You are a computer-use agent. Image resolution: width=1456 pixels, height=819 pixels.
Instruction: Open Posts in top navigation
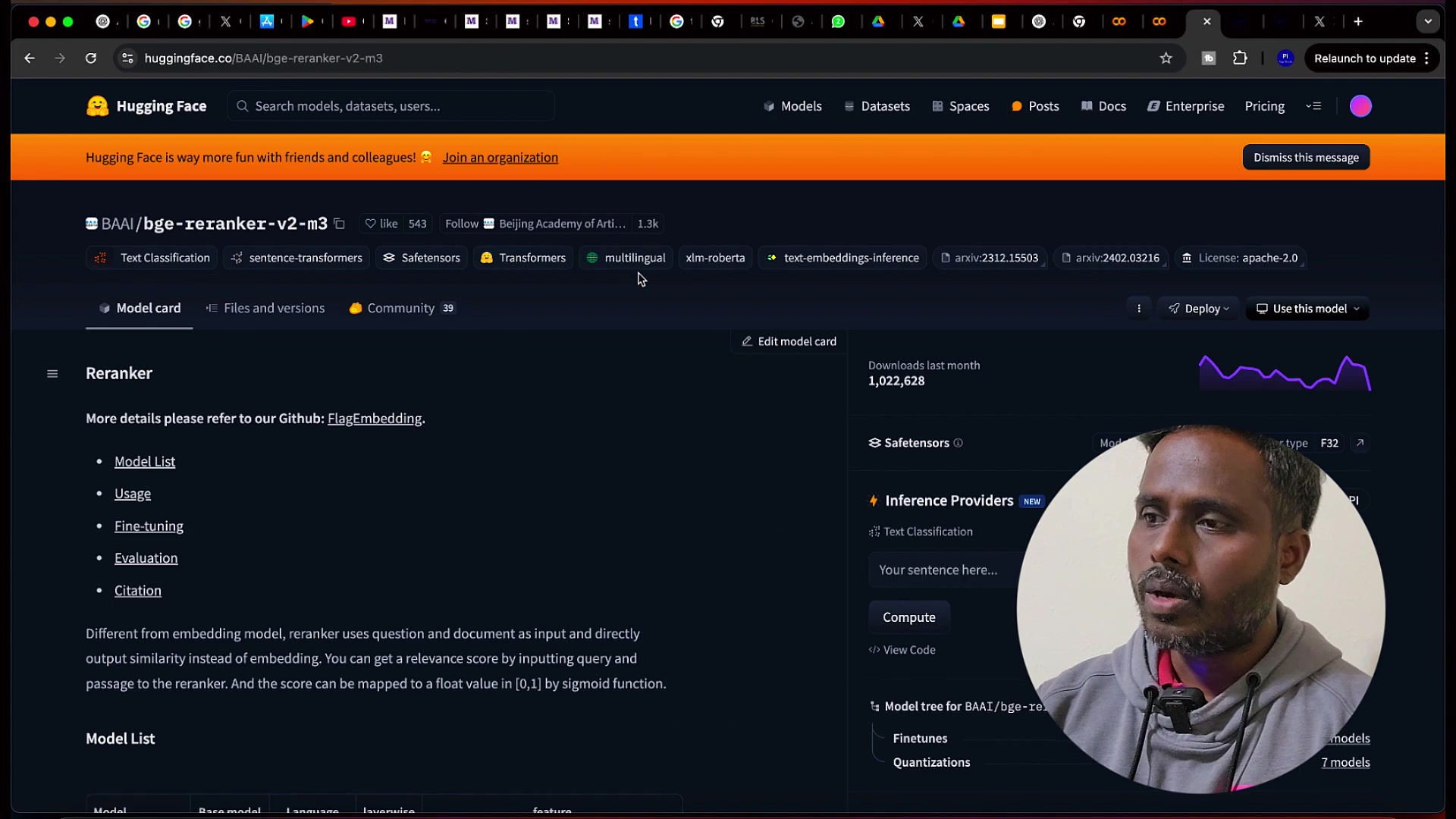[1035, 106]
